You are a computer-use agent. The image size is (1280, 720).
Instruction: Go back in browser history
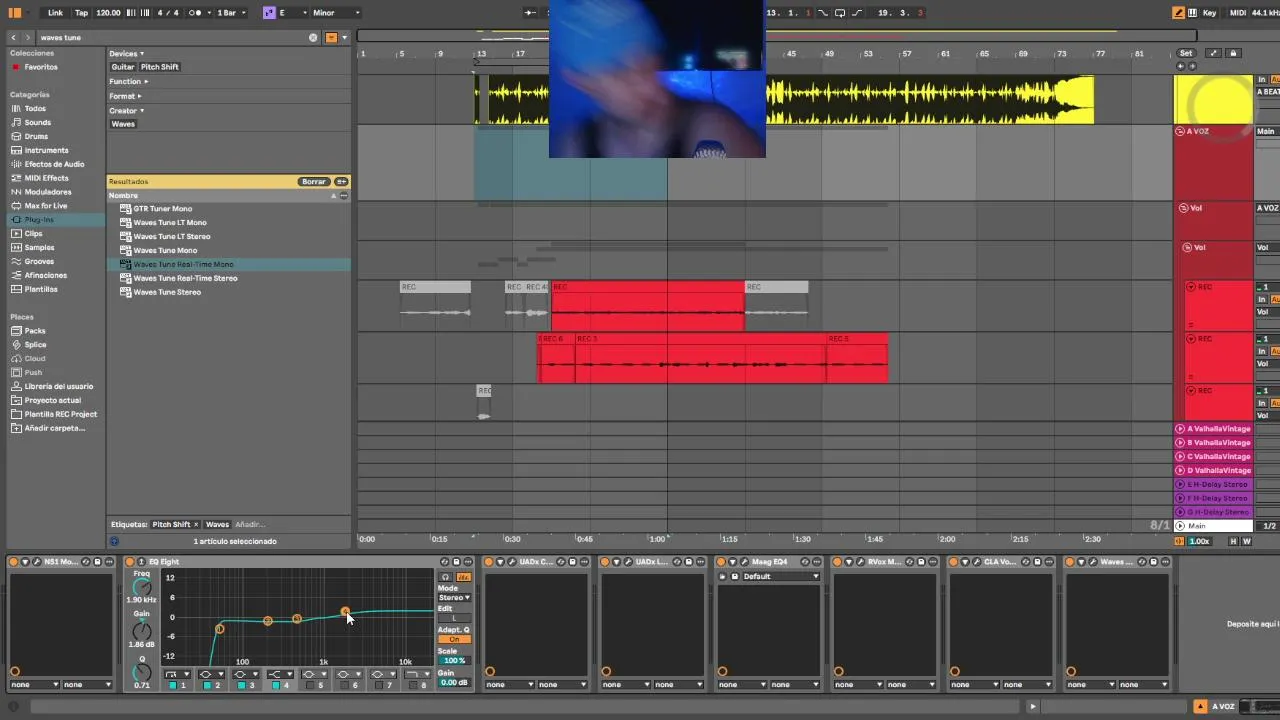13,37
